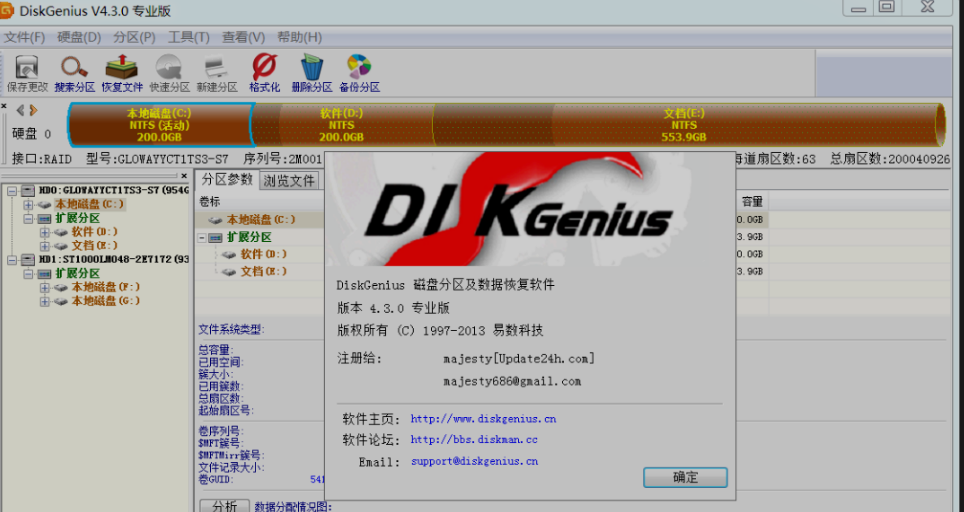Expand the 本地磁盘(G:) tree node

click(44, 301)
